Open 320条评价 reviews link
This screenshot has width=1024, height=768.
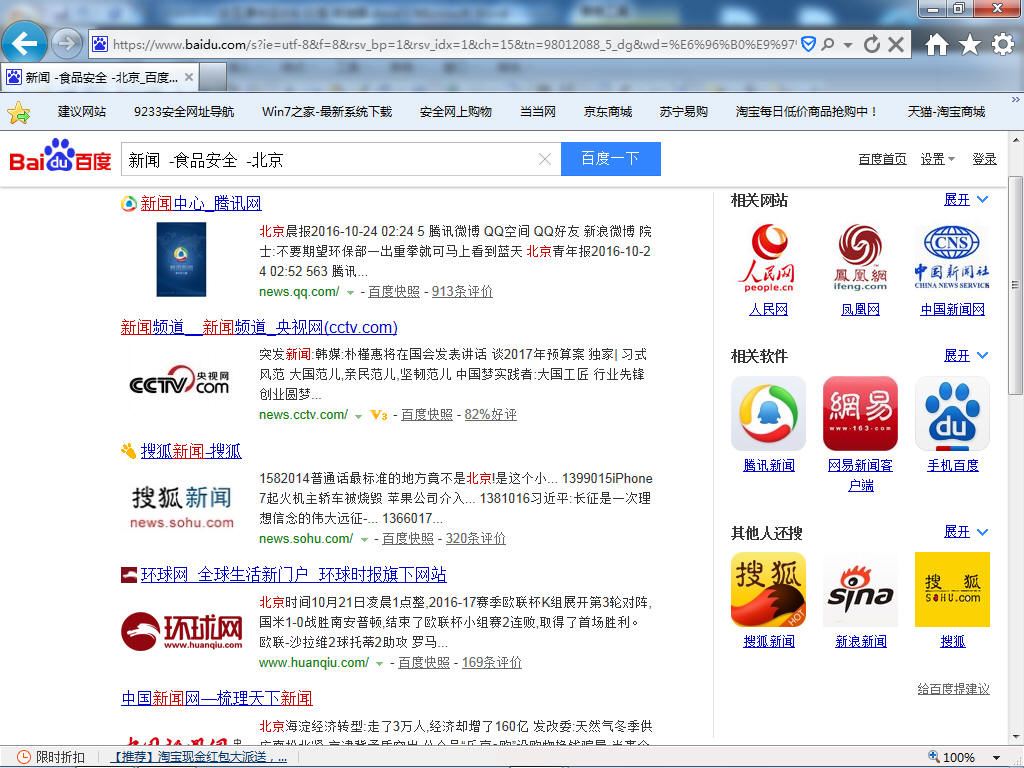point(475,538)
